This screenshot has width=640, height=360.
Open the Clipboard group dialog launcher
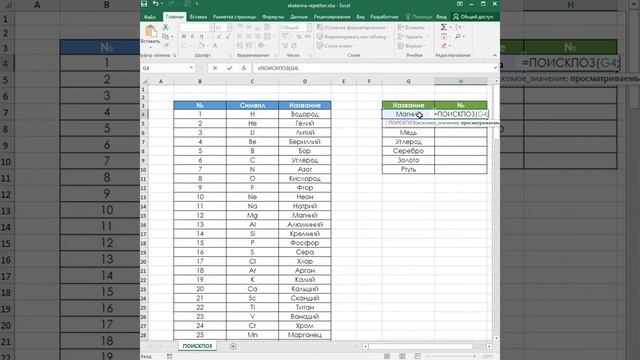[174, 55]
